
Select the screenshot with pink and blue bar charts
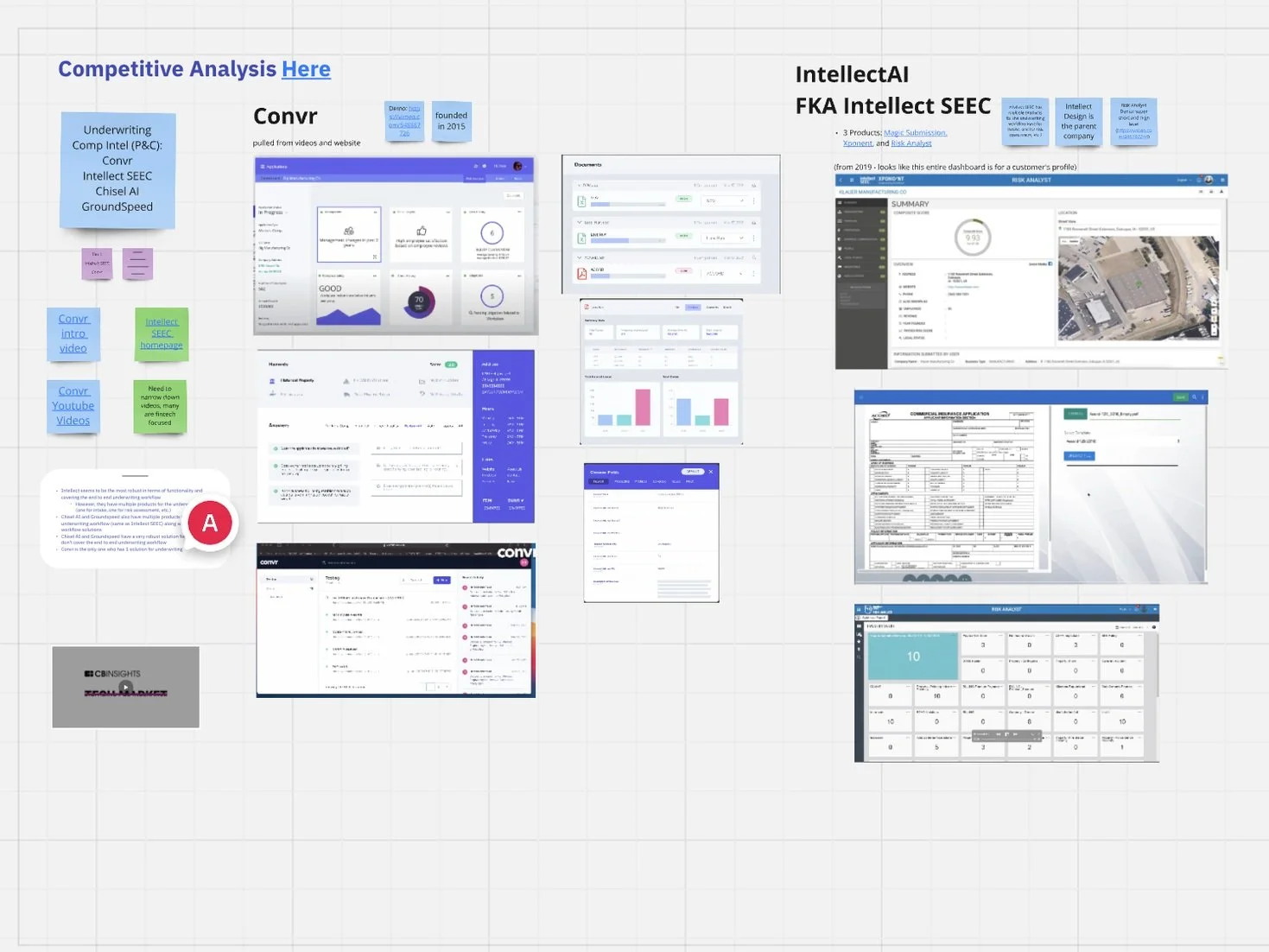tap(662, 371)
